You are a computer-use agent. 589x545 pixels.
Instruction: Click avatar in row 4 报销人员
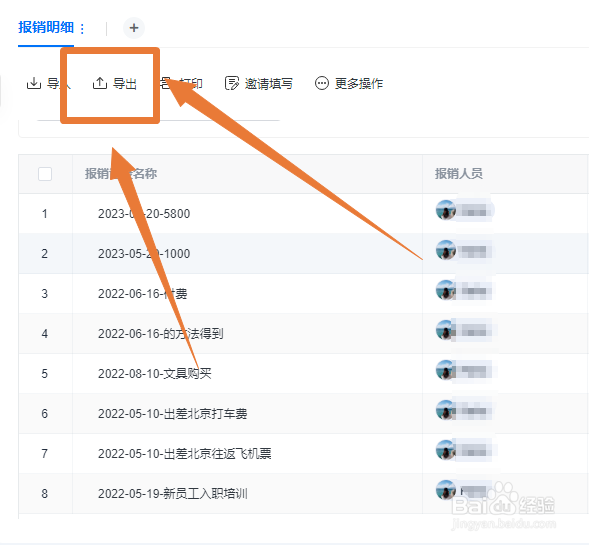(446, 330)
